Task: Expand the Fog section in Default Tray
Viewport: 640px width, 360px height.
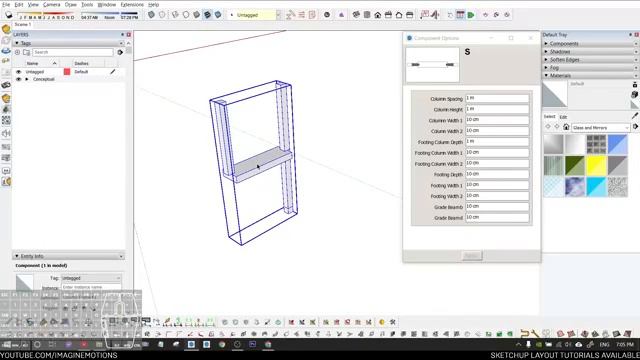Action: coord(590,68)
